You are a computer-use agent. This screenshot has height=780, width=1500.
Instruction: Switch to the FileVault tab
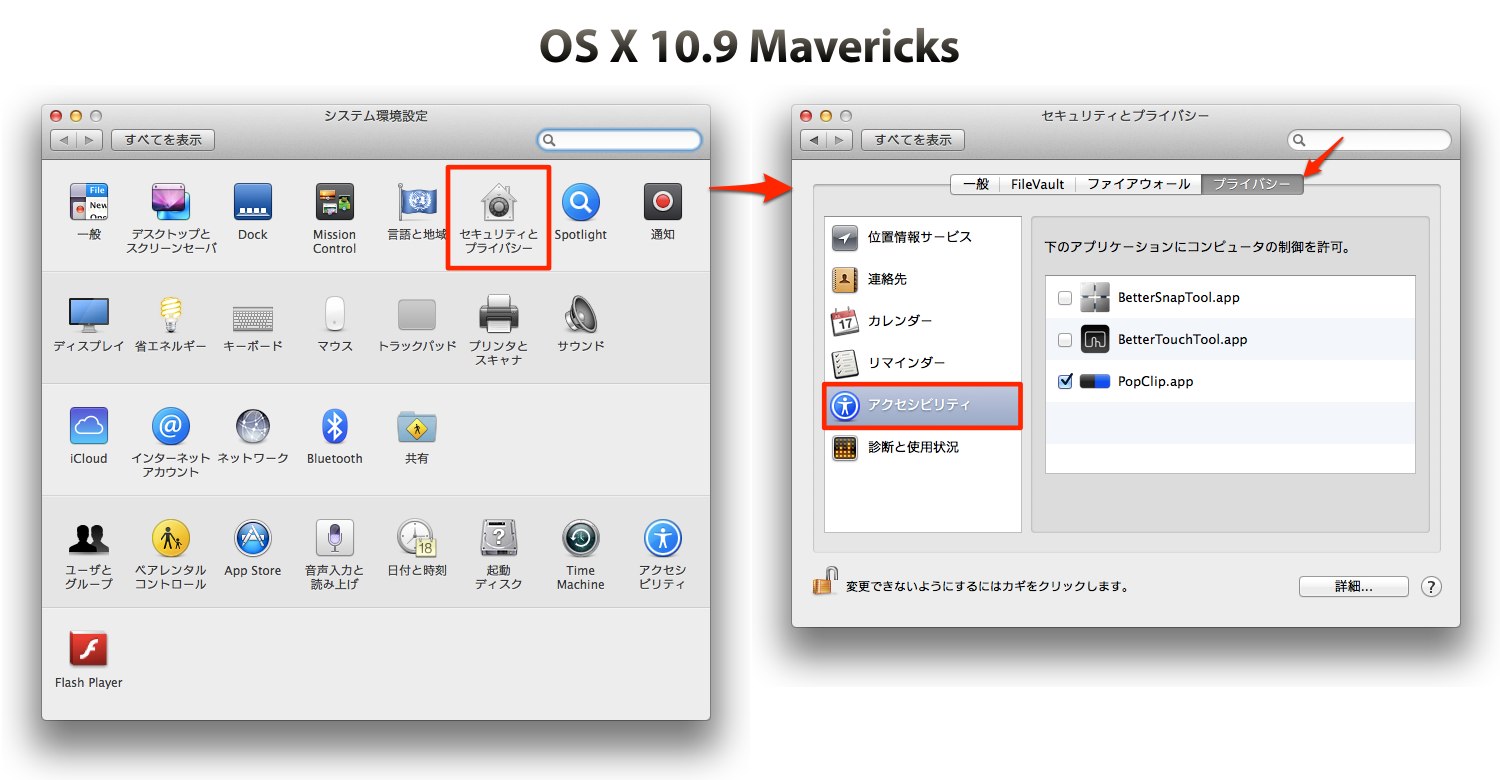coord(1037,184)
